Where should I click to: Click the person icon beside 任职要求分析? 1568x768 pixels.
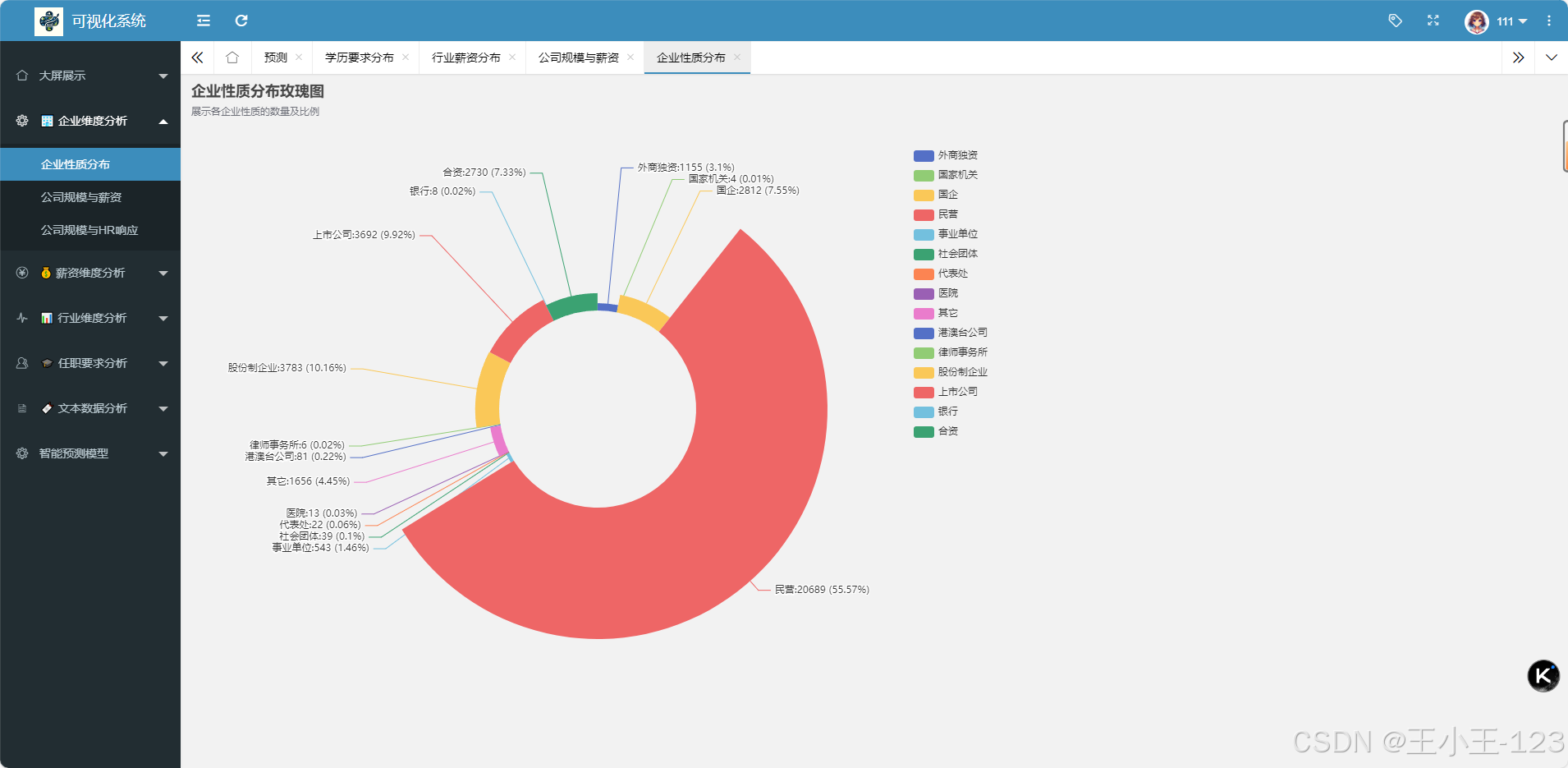pos(22,363)
